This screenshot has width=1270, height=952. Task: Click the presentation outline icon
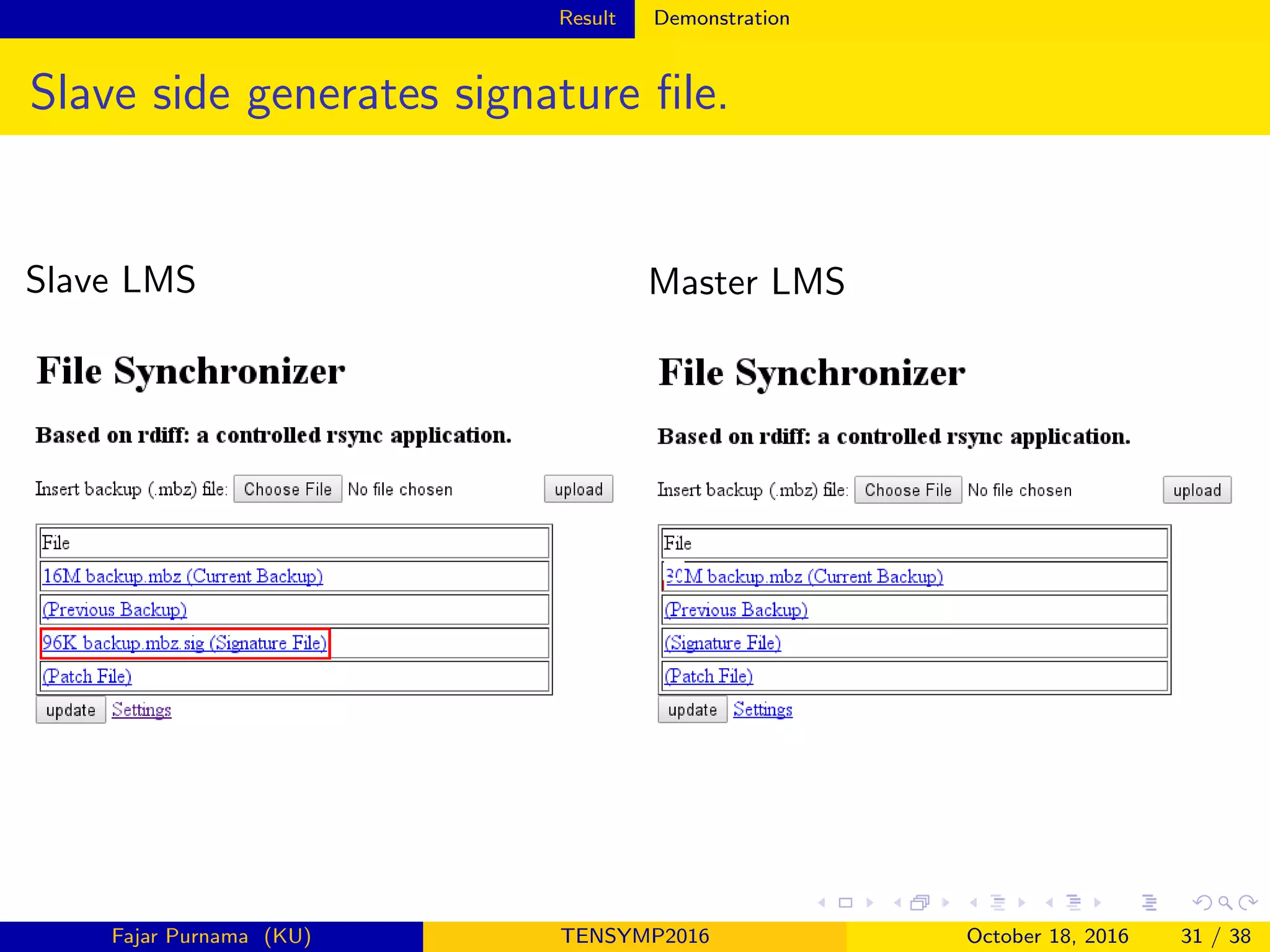1149,902
